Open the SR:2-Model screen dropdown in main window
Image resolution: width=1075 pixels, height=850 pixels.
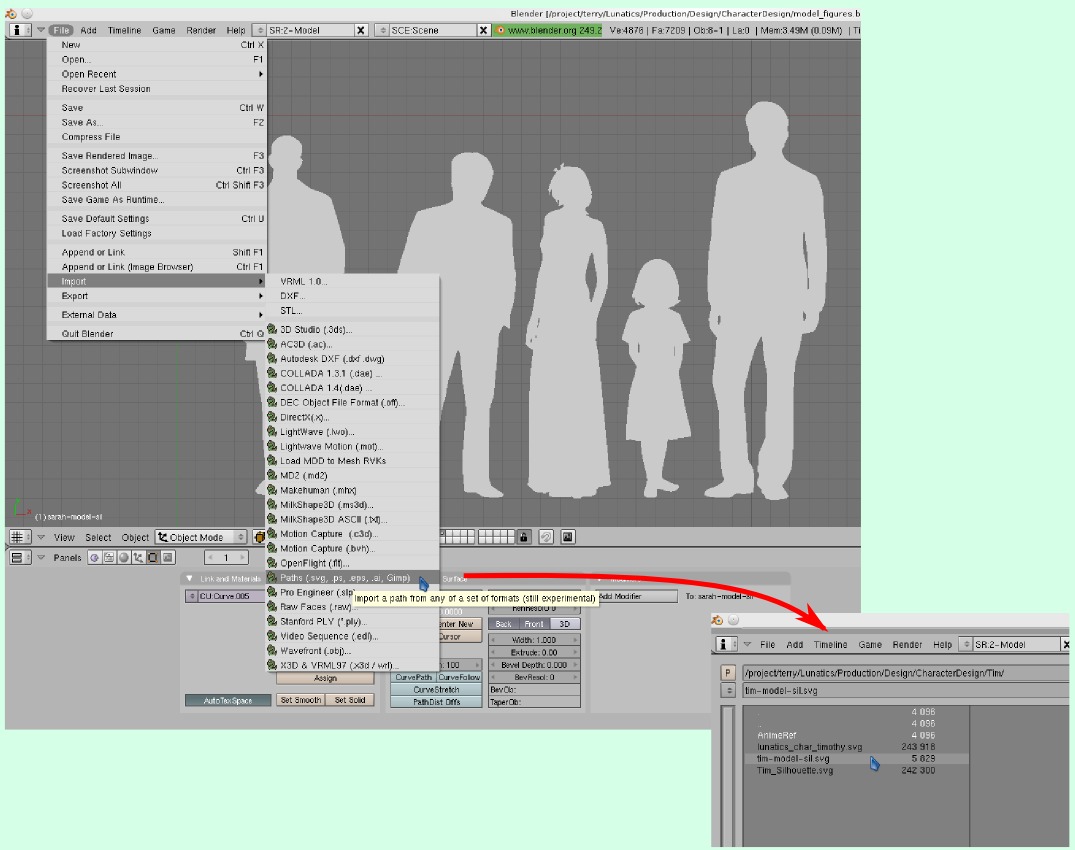pos(260,30)
